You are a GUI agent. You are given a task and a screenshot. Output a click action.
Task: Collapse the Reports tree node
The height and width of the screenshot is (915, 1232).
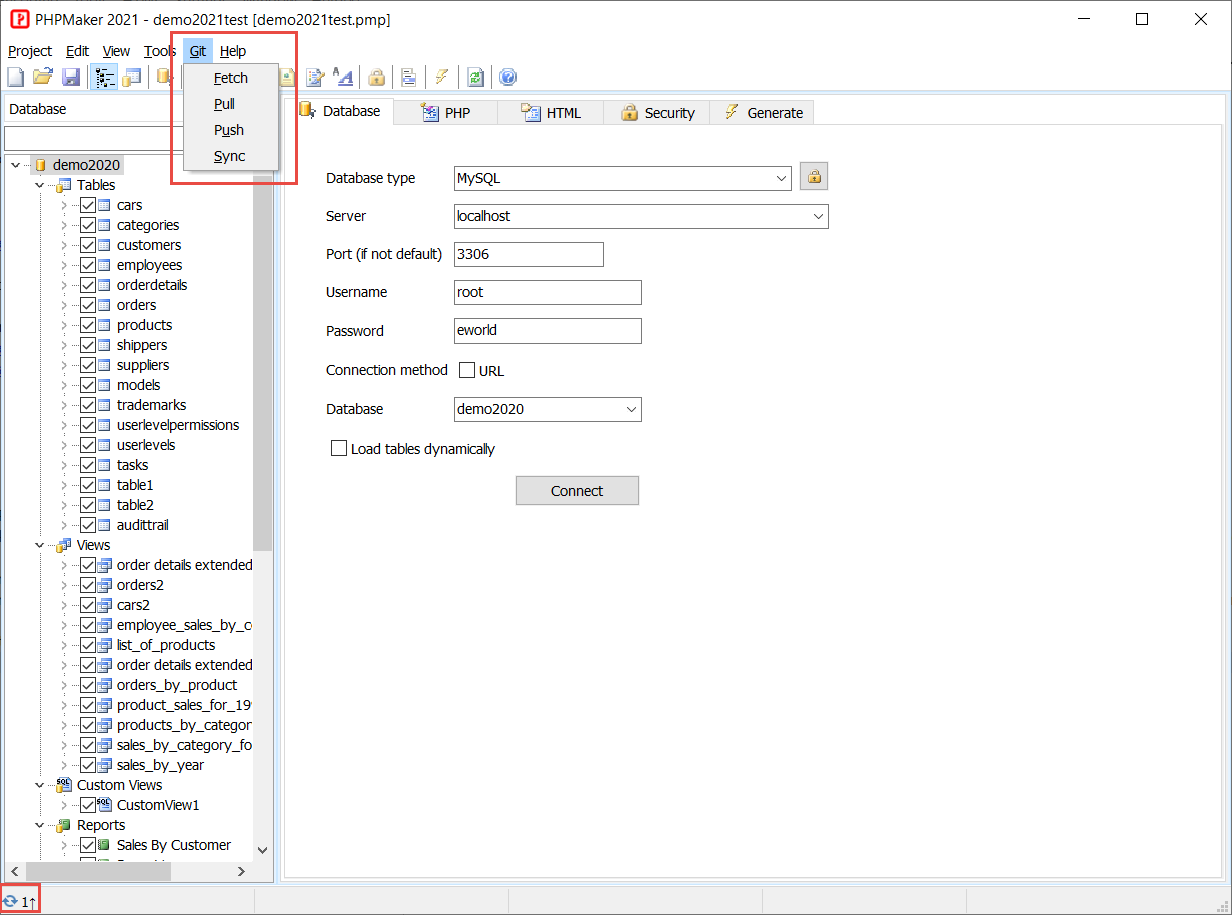pos(39,825)
